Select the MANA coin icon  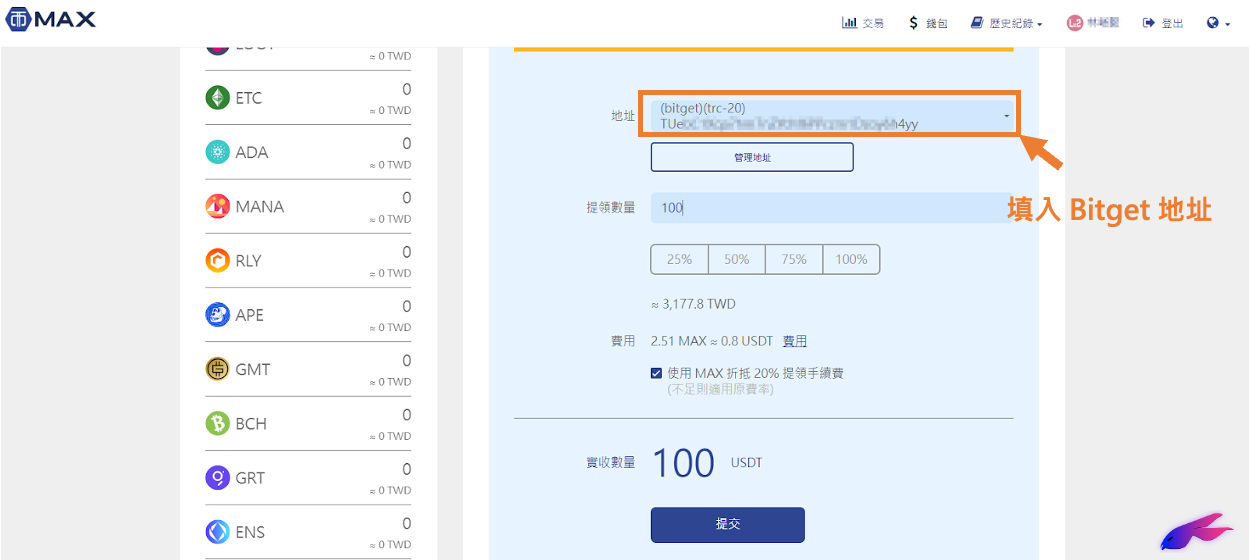217,206
